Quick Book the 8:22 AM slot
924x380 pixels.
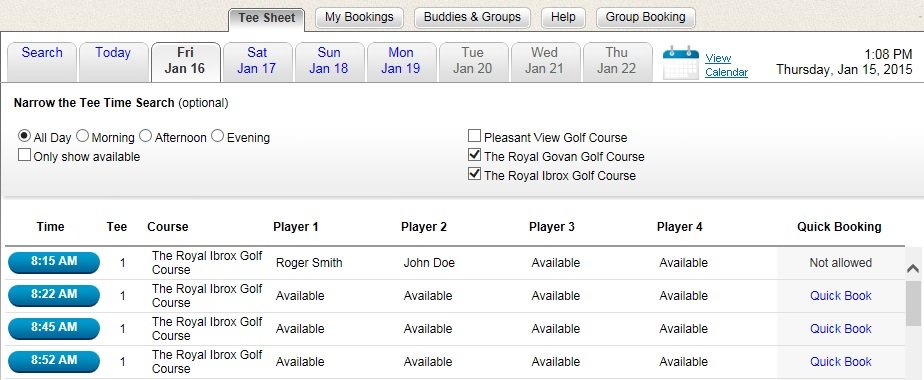tap(840, 296)
